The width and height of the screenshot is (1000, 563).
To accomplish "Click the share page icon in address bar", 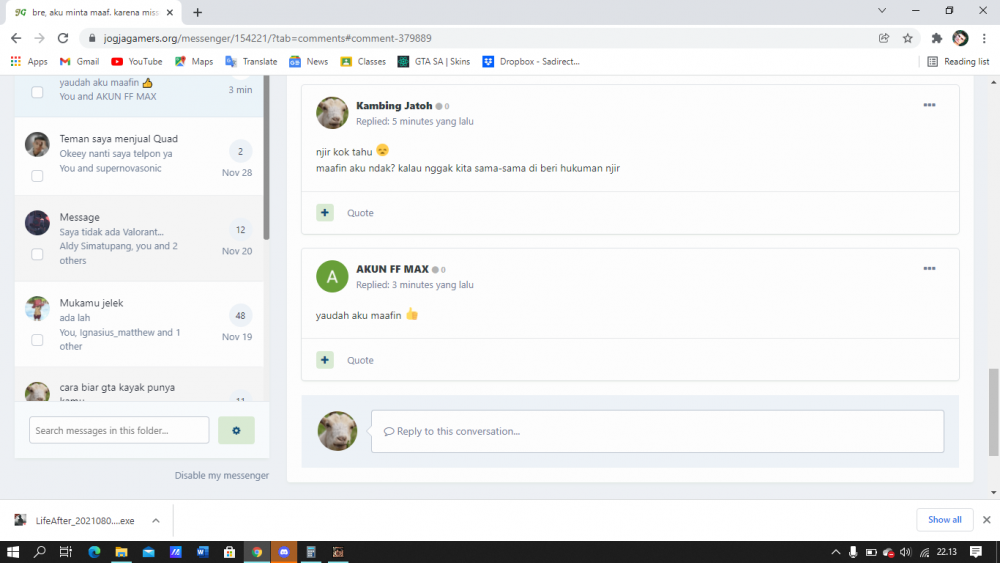I will pos(884,38).
